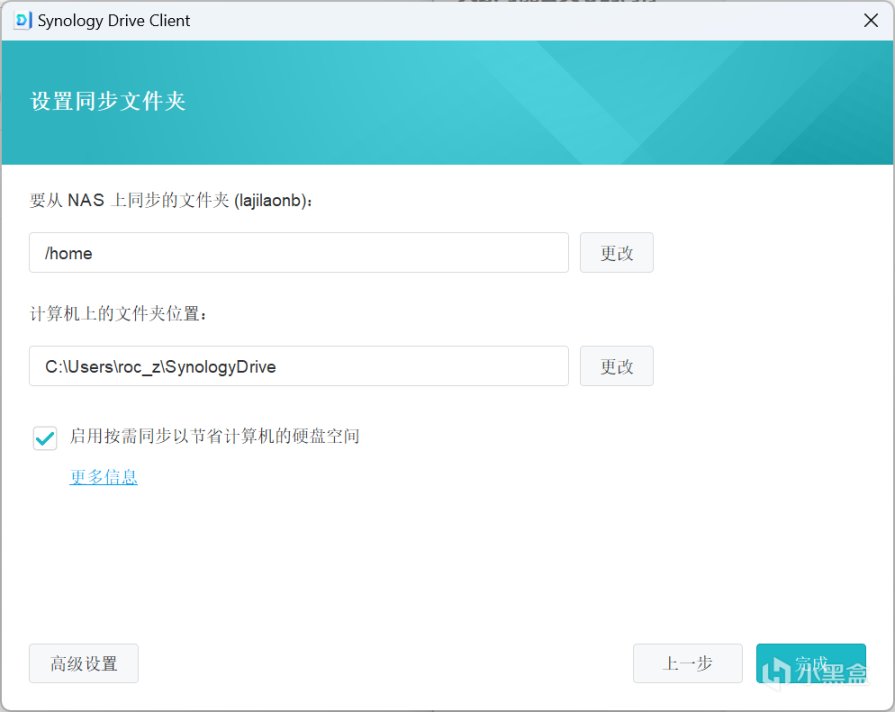Click the 设置同步文件夹 header title
This screenshot has width=895, height=712.
[108, 101]
